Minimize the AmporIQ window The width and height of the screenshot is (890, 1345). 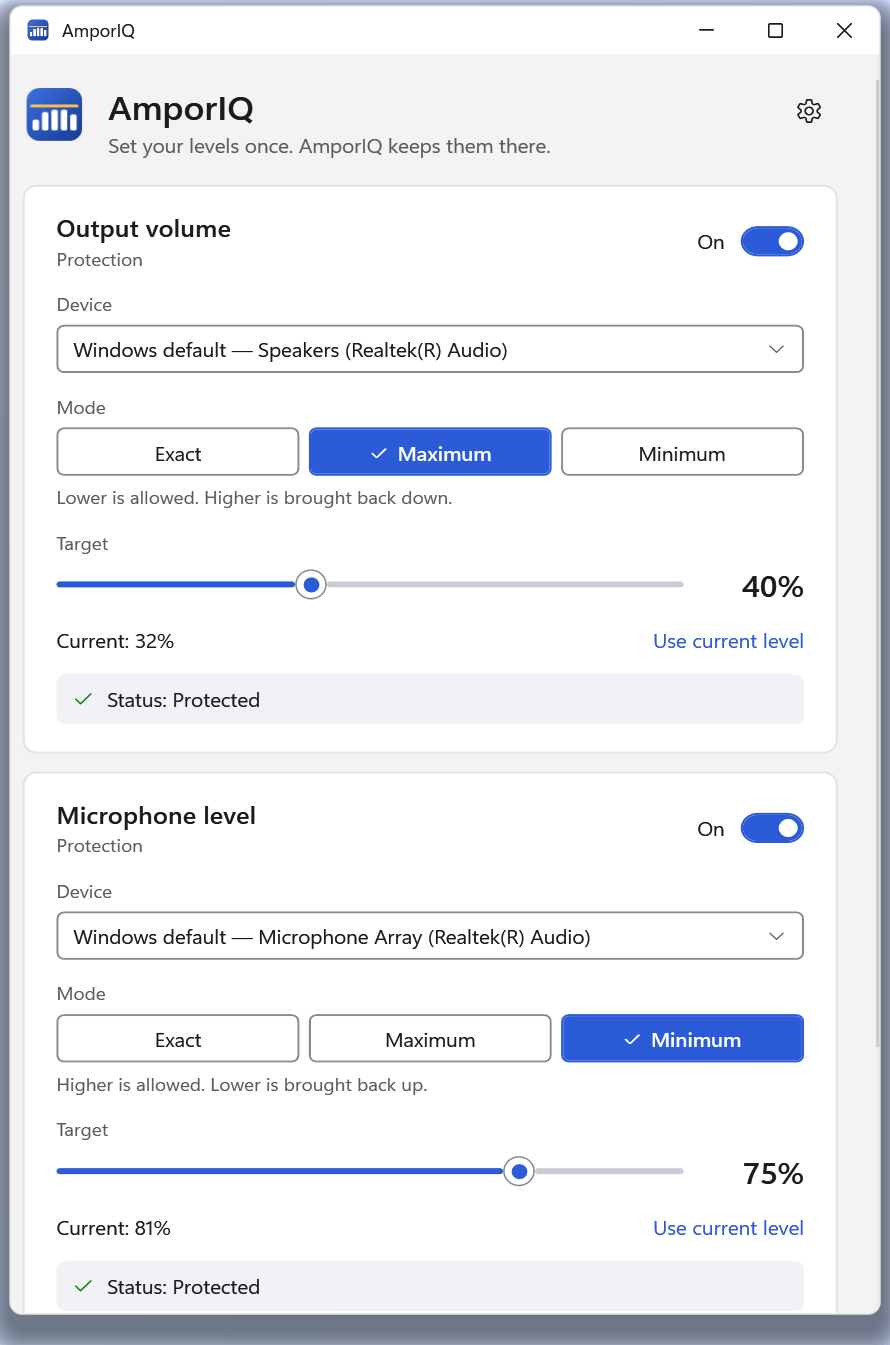(706, 31)
